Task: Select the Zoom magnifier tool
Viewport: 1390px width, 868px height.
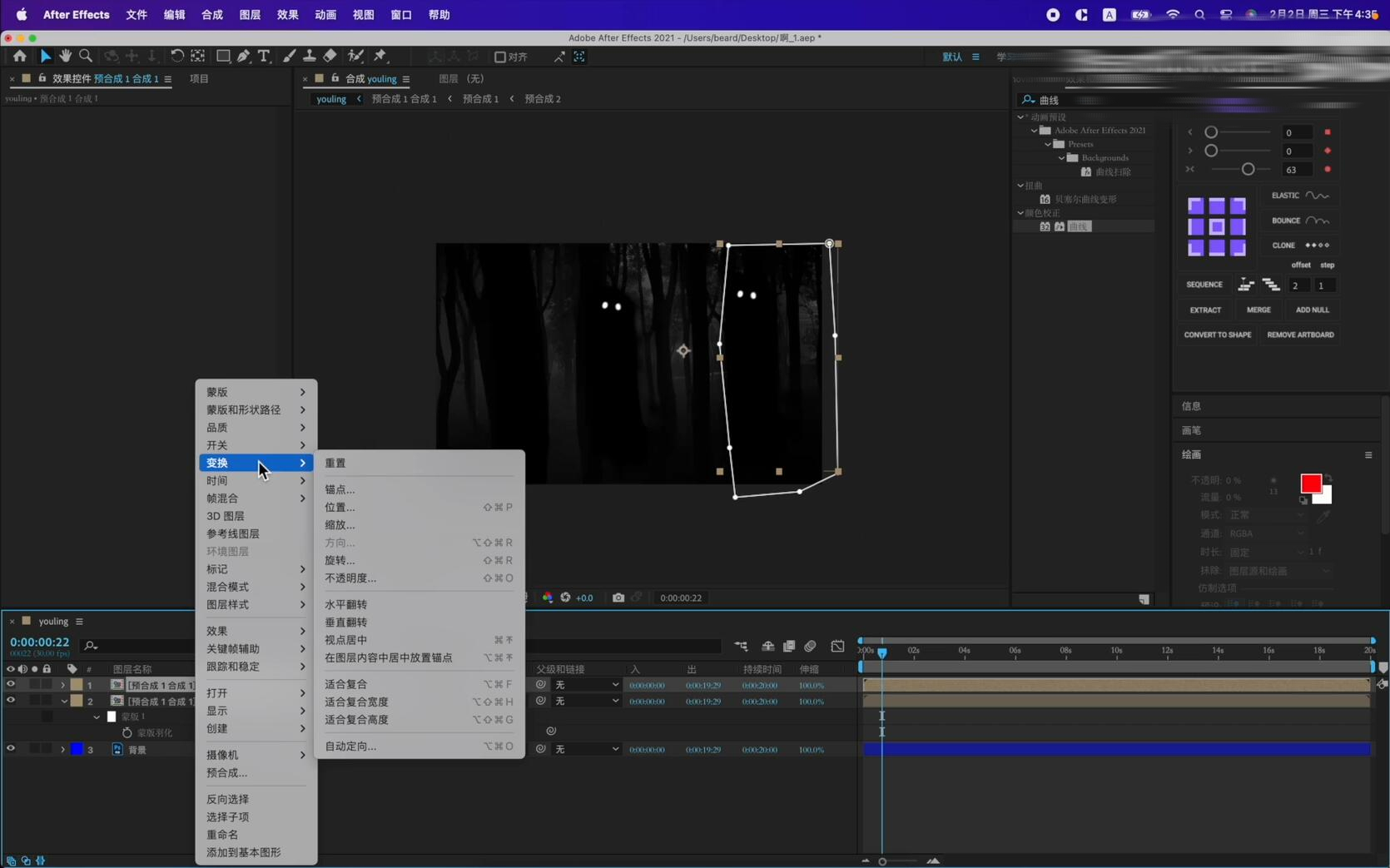Action: (85, 56)
